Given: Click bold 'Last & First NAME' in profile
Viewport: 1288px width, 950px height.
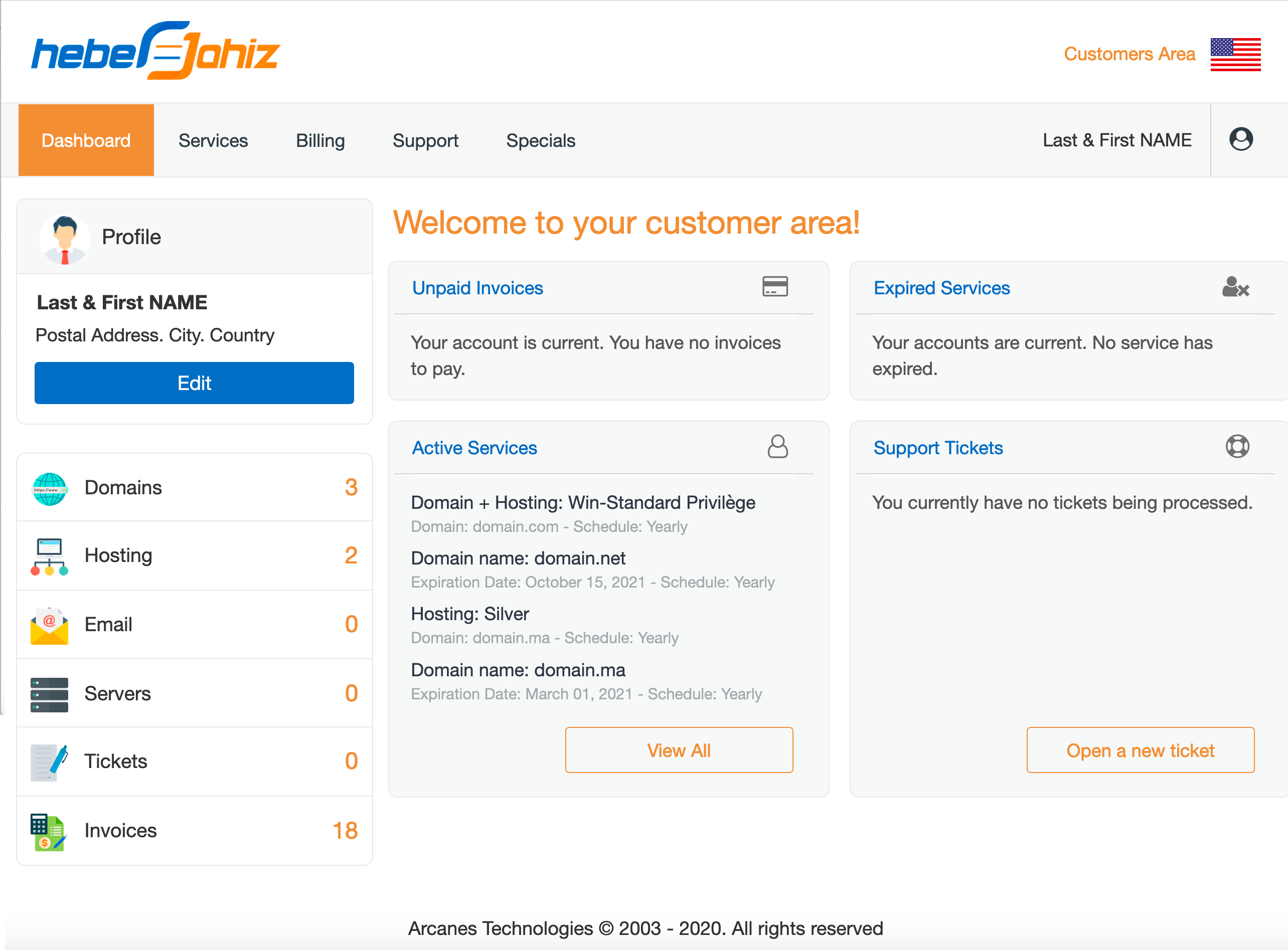Looking at the screenshot, I should [x=122, y=302].
